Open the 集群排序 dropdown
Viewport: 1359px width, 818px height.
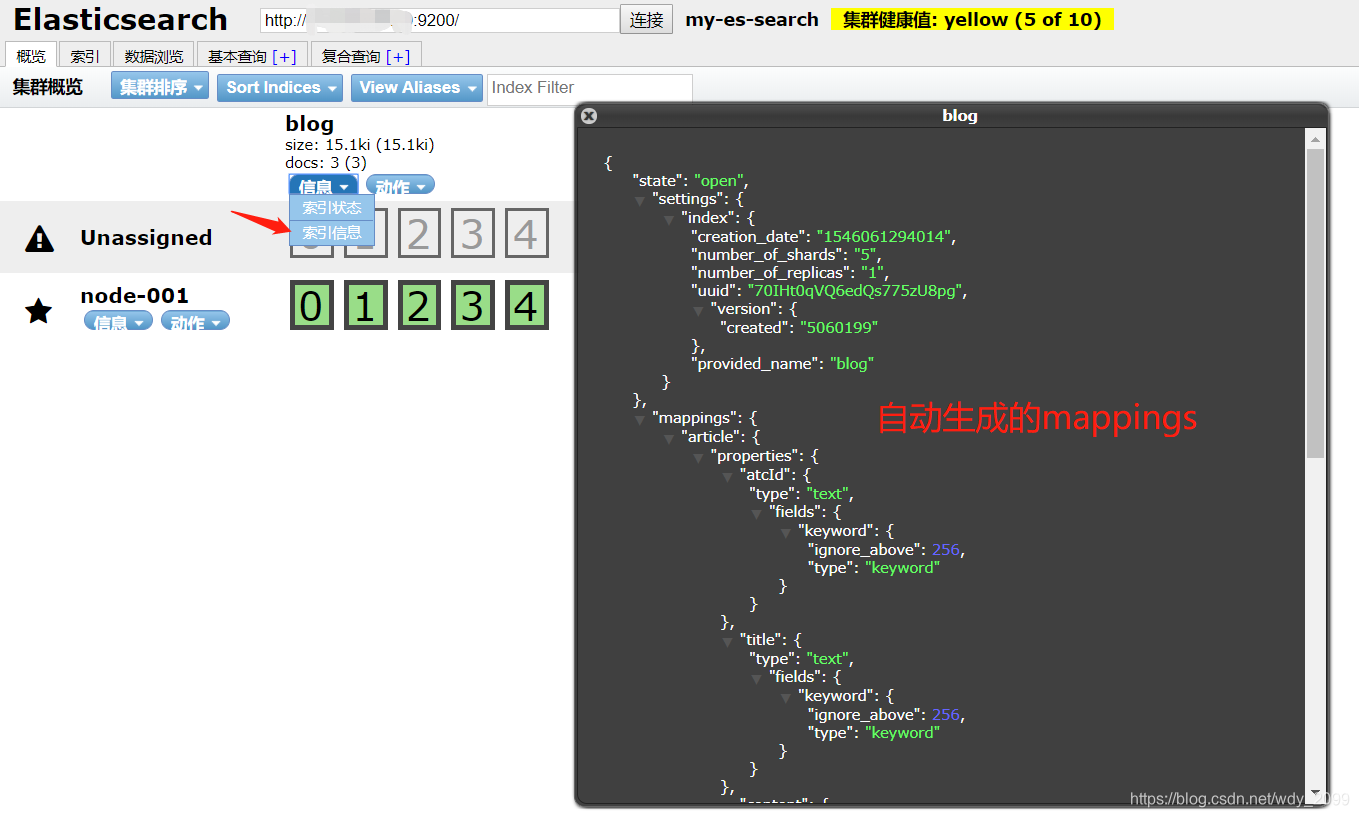pos(160,87)
